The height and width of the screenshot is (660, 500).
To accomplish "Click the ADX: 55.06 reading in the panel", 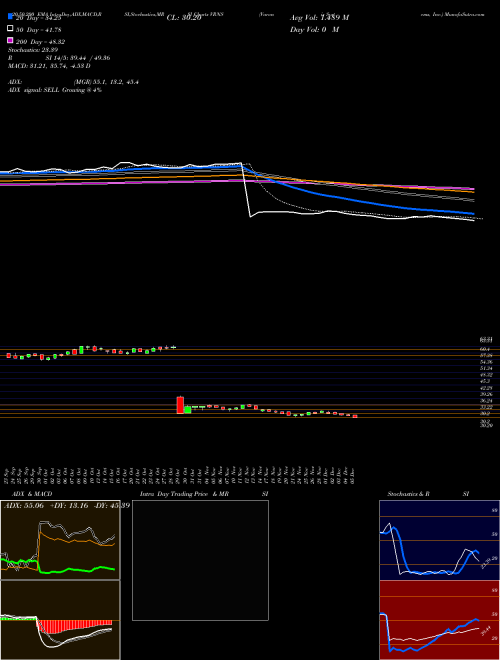I will (24, 506).
